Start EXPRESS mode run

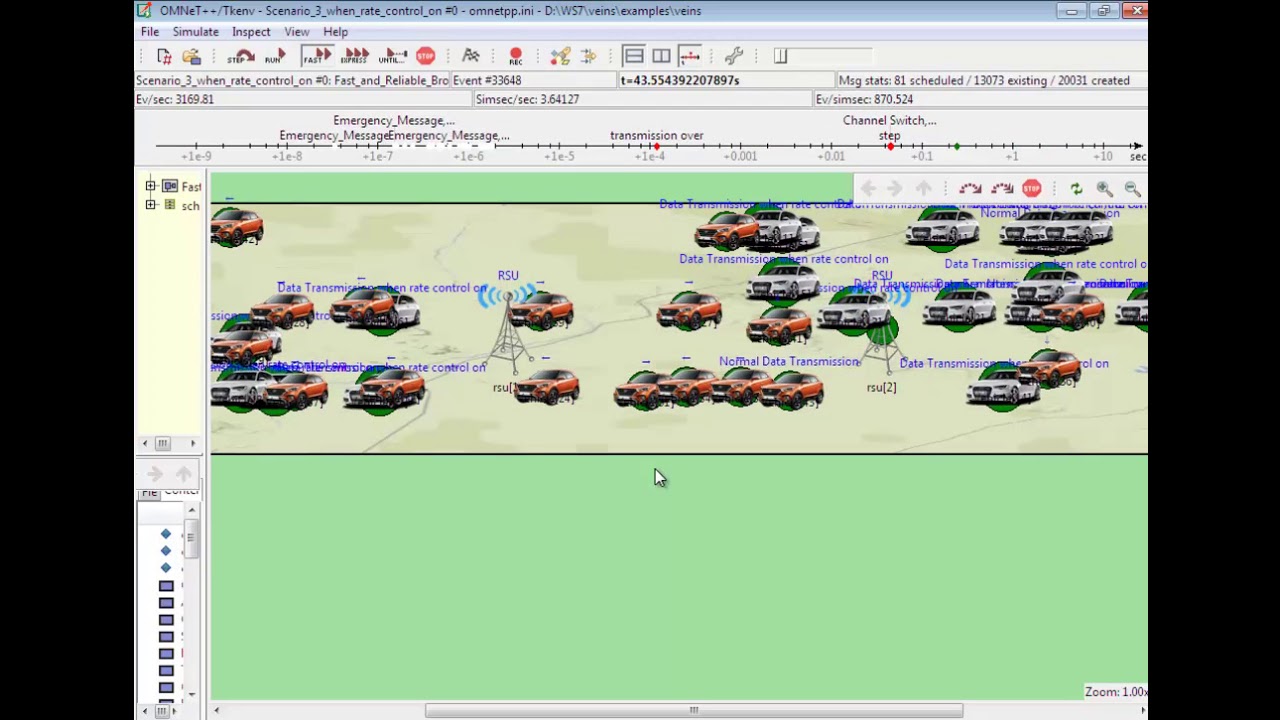pyautogui.click(x=354, y=57)
